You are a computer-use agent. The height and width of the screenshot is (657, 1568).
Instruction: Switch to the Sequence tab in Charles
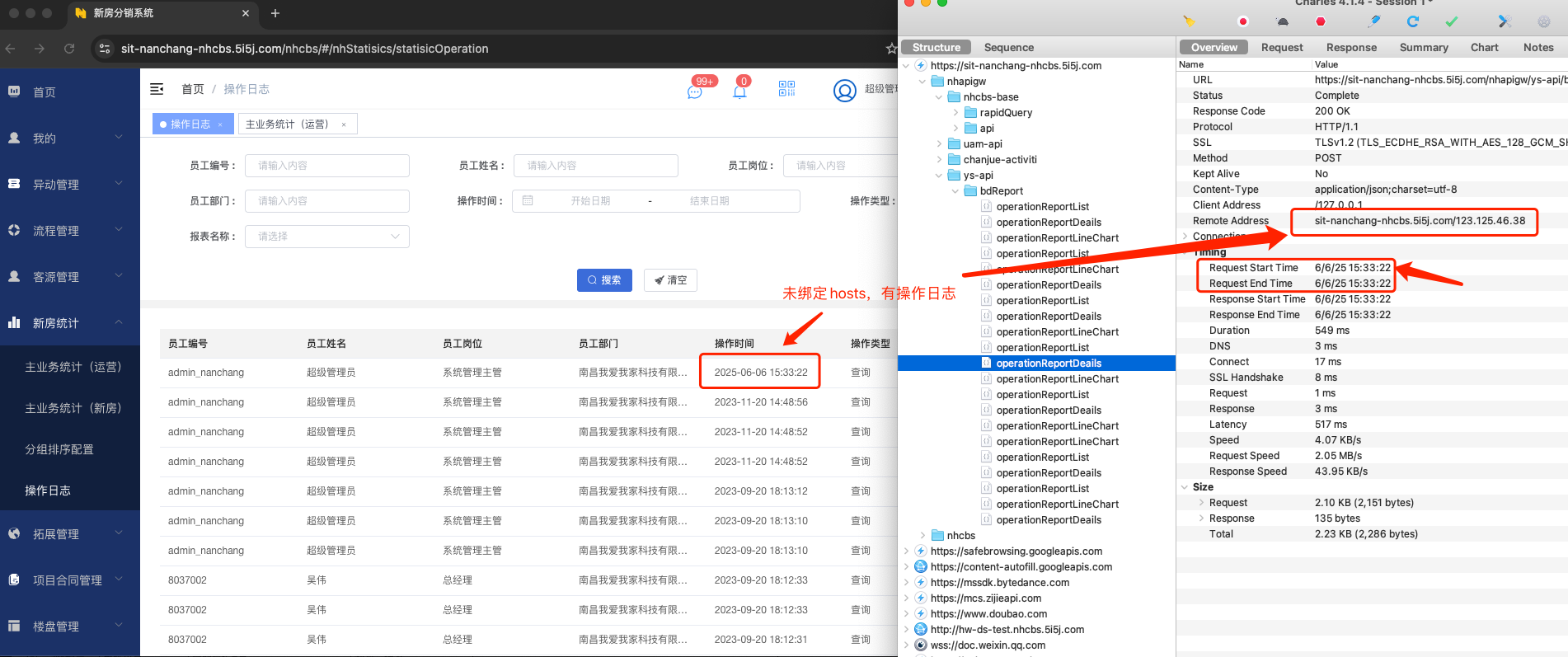click(x=1008, y=48)
